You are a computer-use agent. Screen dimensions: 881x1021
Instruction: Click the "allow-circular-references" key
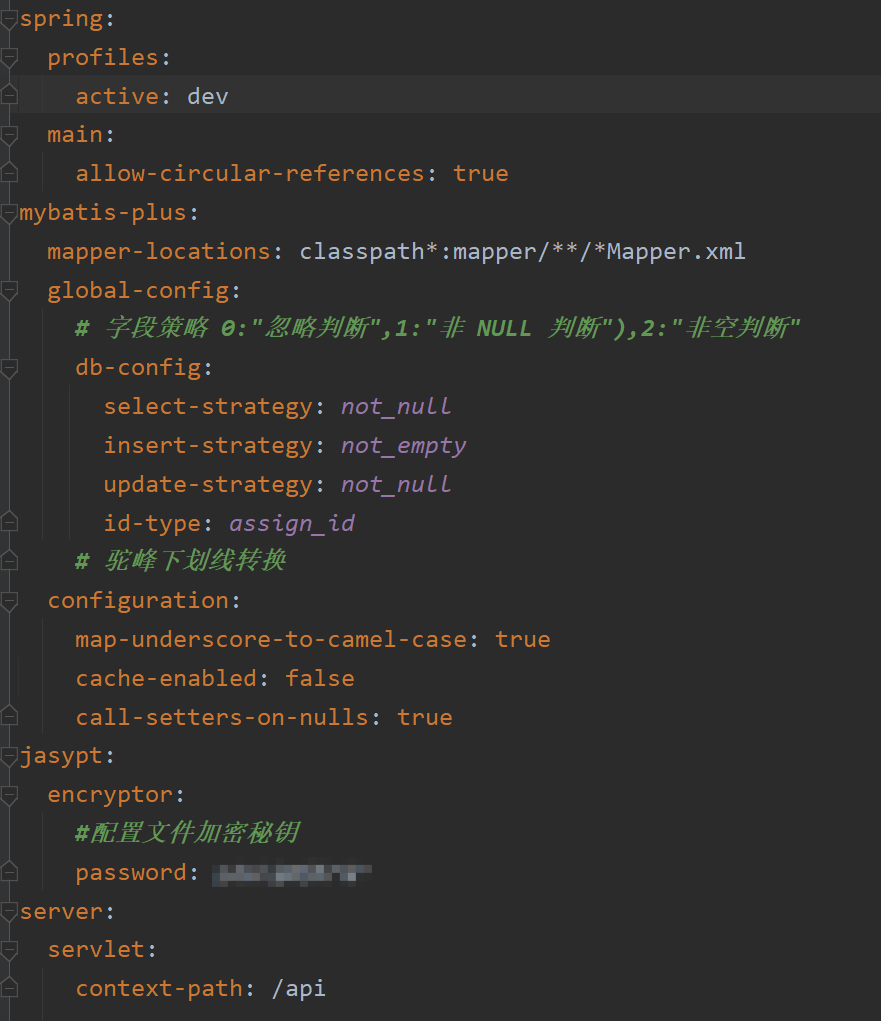(250, 174)
